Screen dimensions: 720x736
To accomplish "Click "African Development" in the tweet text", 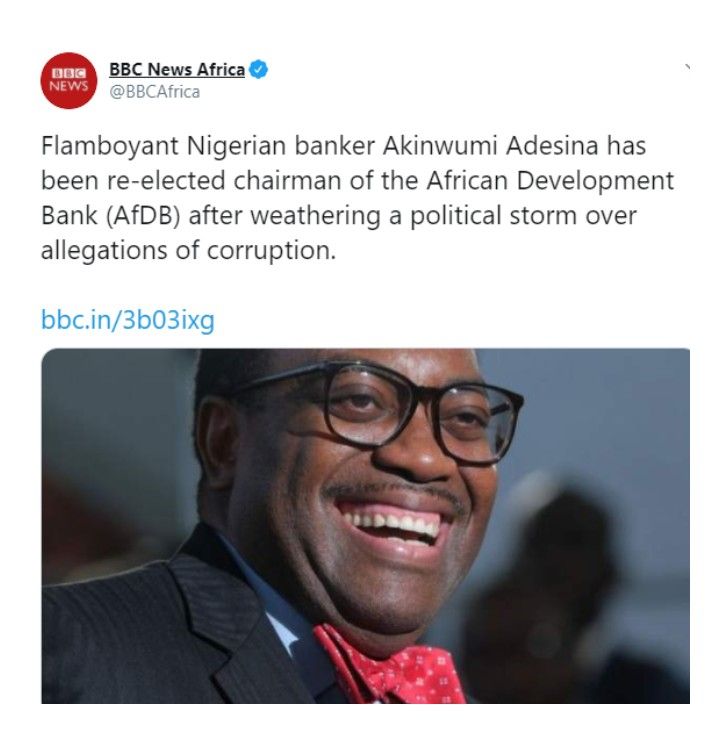I will click(550, 181).
